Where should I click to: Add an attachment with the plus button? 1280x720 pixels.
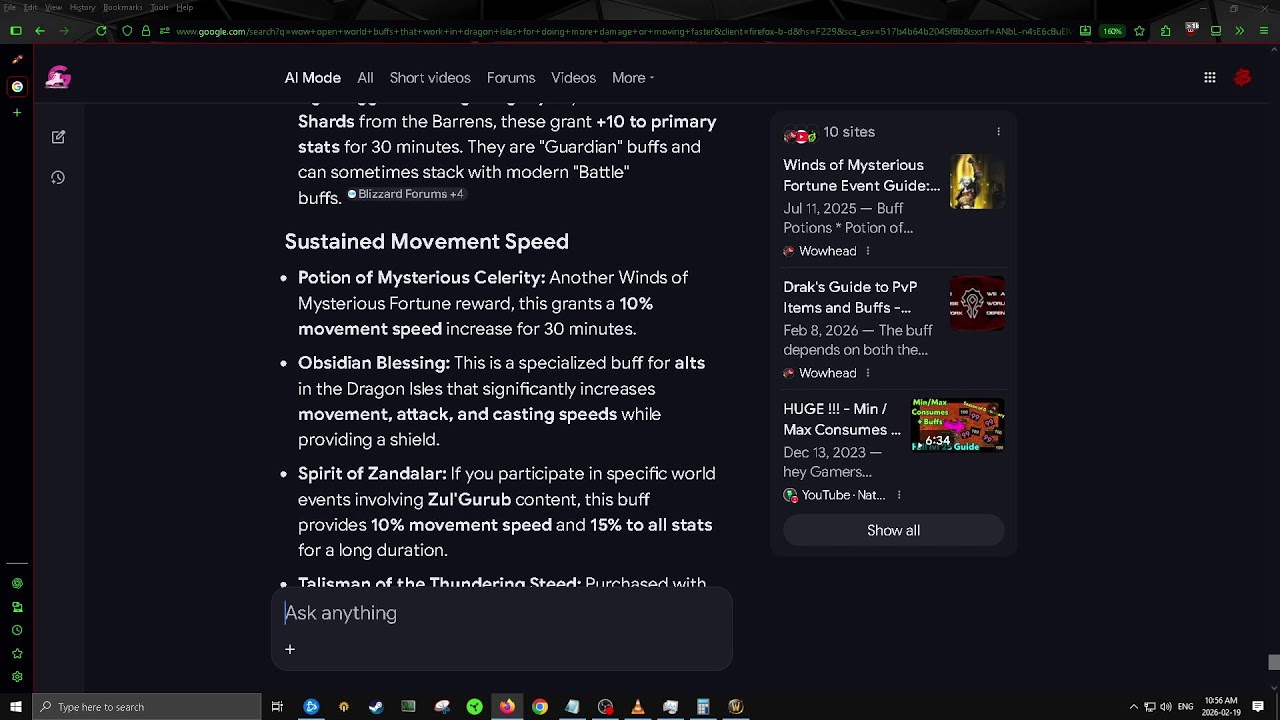[290, 650]
